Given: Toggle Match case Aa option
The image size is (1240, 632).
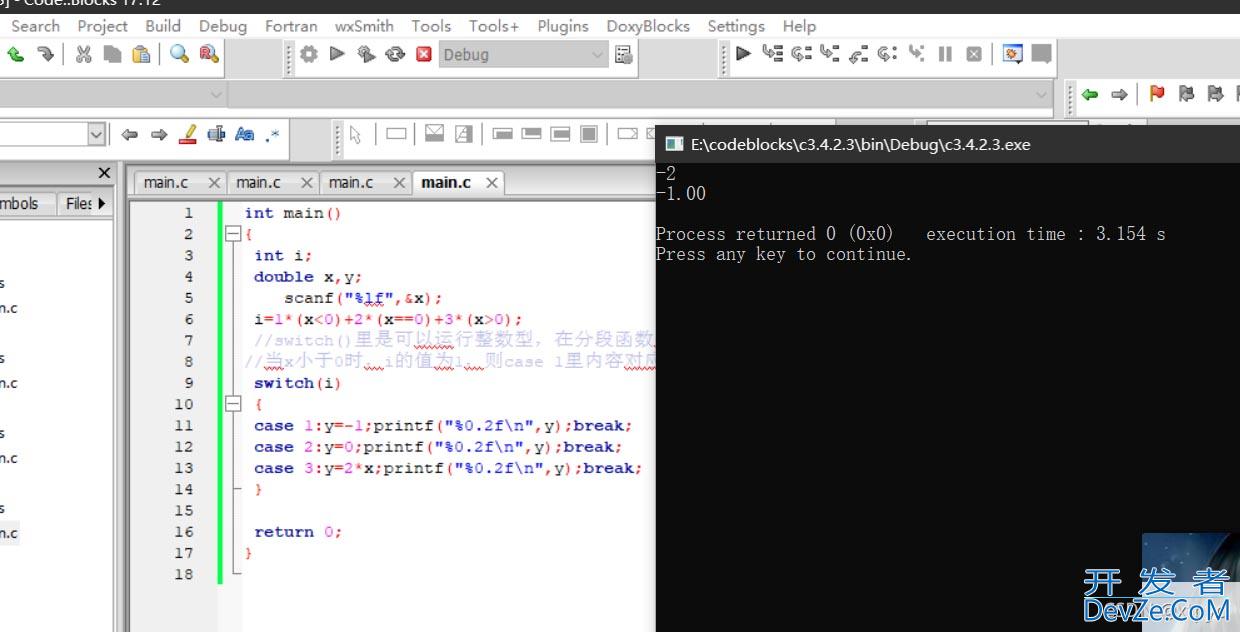Looking at the screenshot, I should pyautogui.click(x=244, y=134).
